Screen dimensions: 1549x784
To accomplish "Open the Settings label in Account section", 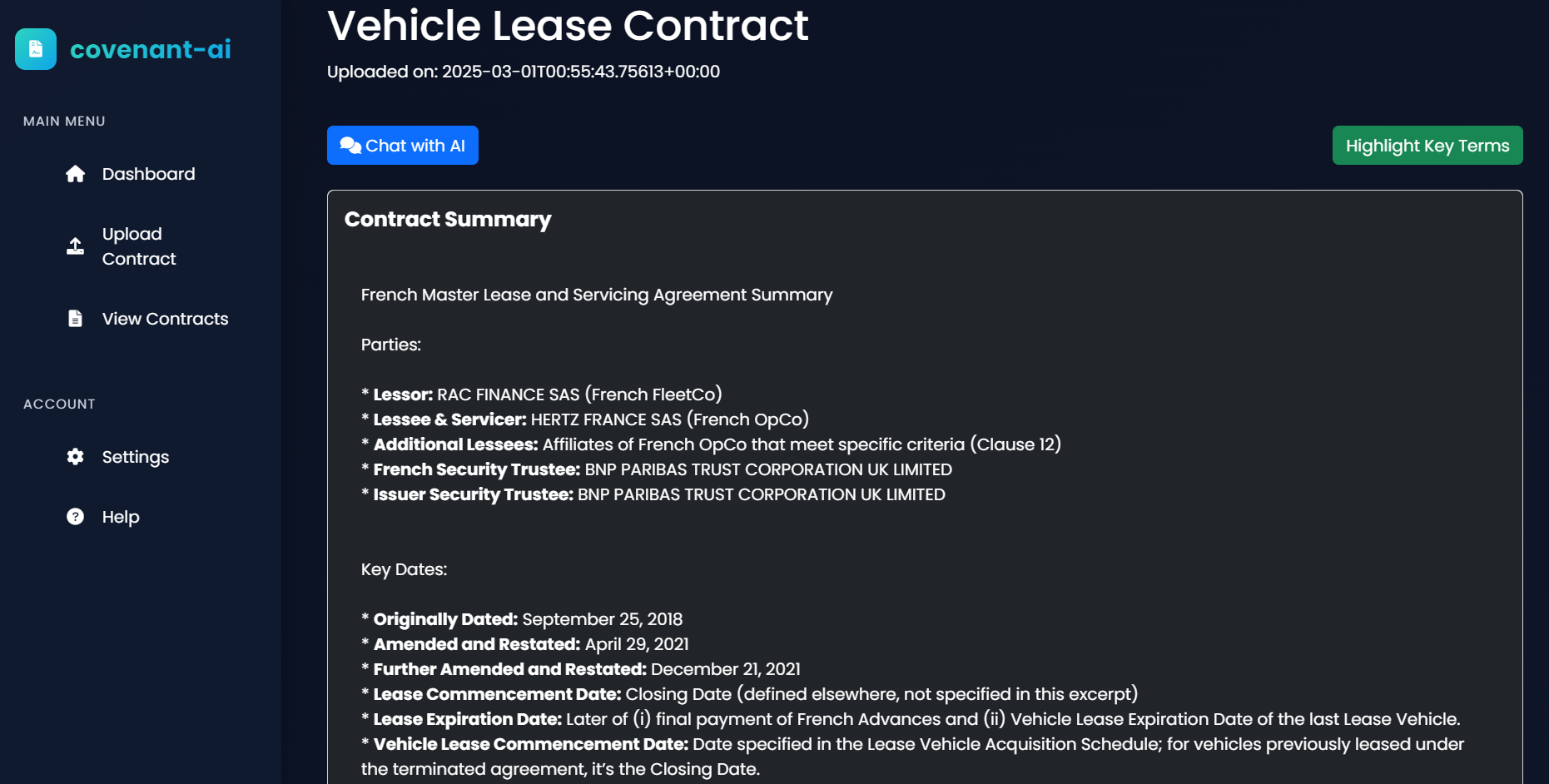I will pyautogui.click(x=135, y=457).
